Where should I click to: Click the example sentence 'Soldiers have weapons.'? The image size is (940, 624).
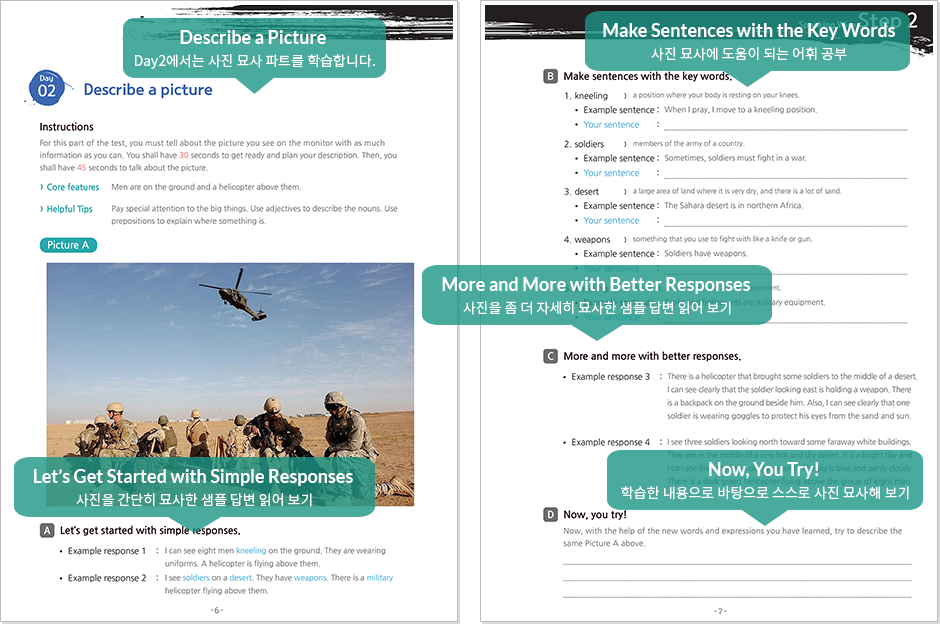click(706, 254)
